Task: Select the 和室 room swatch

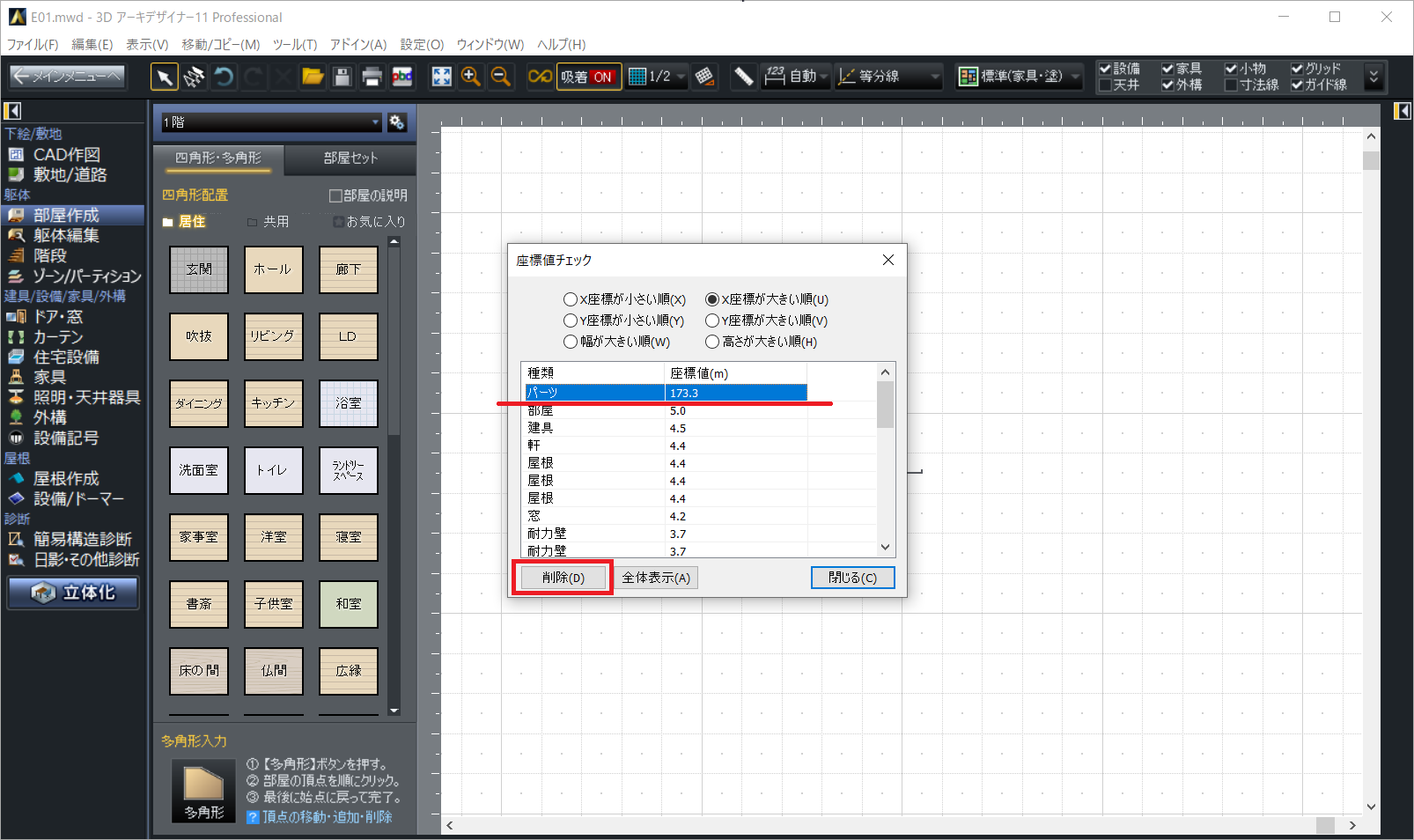Action: pos(348,604)
